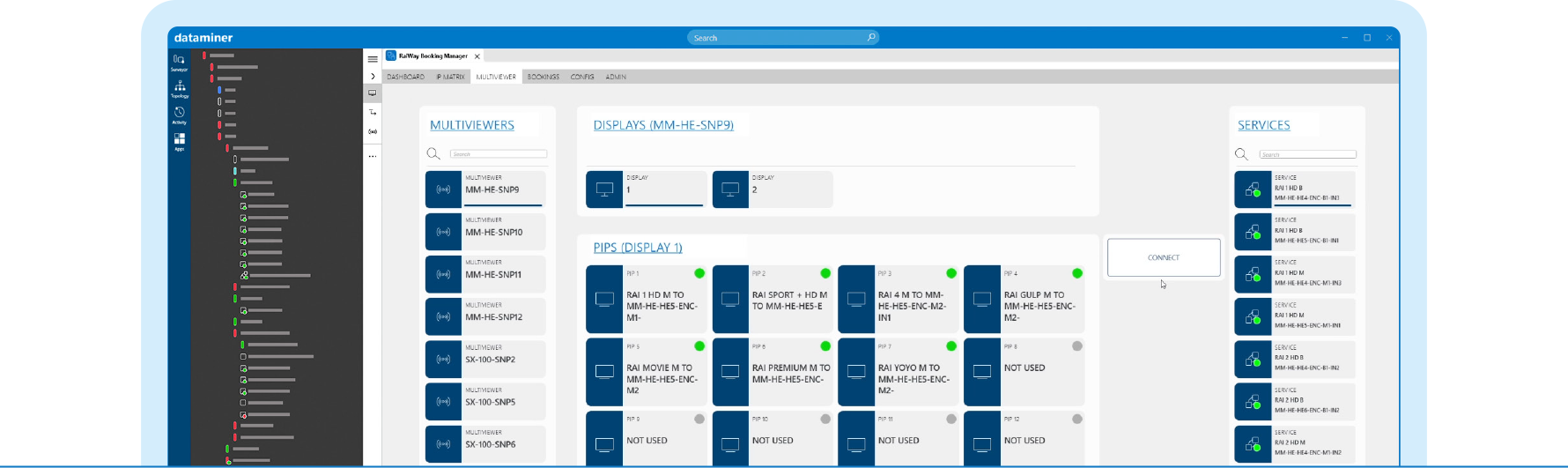The image size is (1568, 468).
Task: Expand the side panel with the chevron arrow
Action: point(373,77)
